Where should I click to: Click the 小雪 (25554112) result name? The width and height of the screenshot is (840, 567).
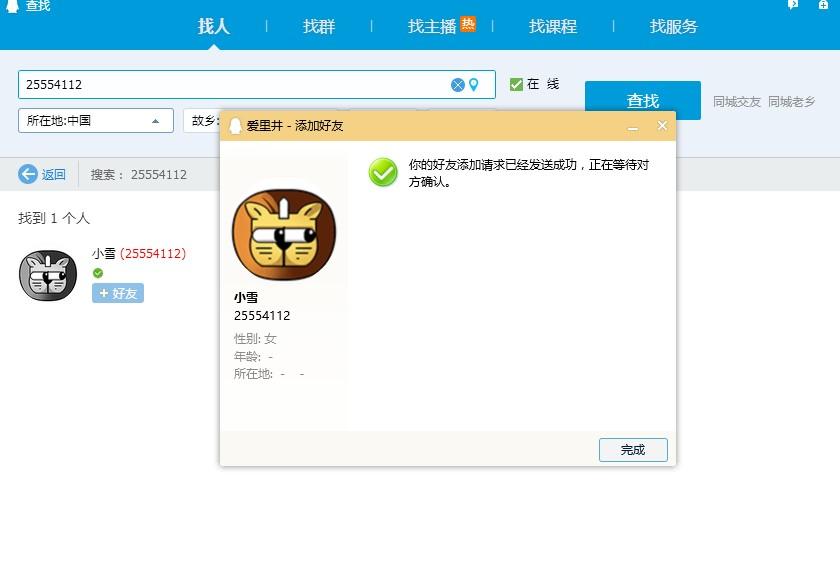(139, 253)
